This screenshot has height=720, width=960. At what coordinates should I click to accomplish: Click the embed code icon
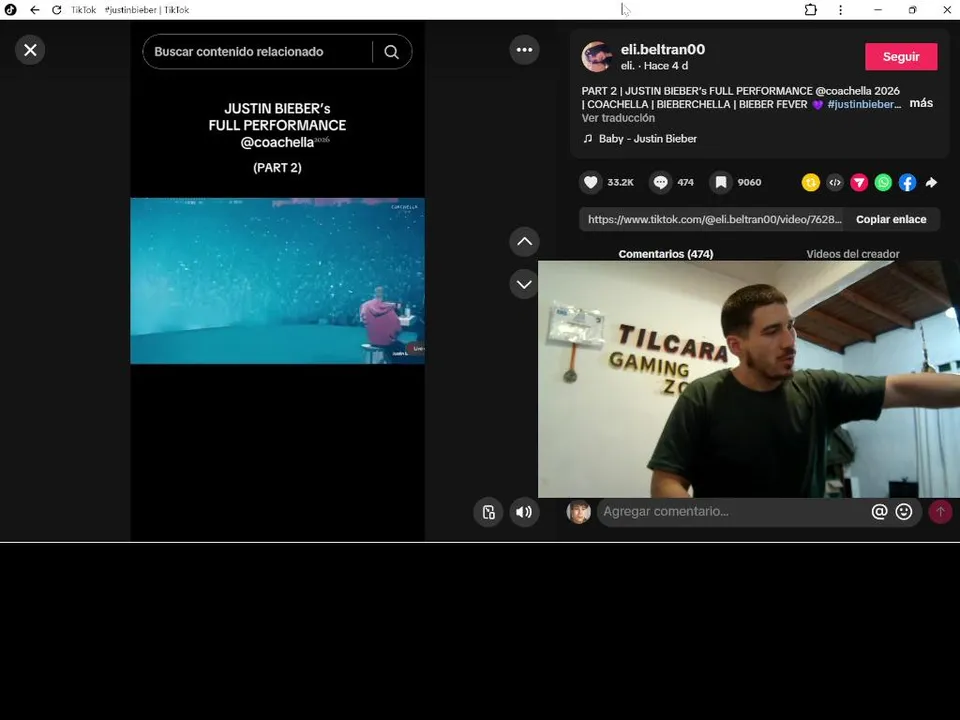coord(835,182)
